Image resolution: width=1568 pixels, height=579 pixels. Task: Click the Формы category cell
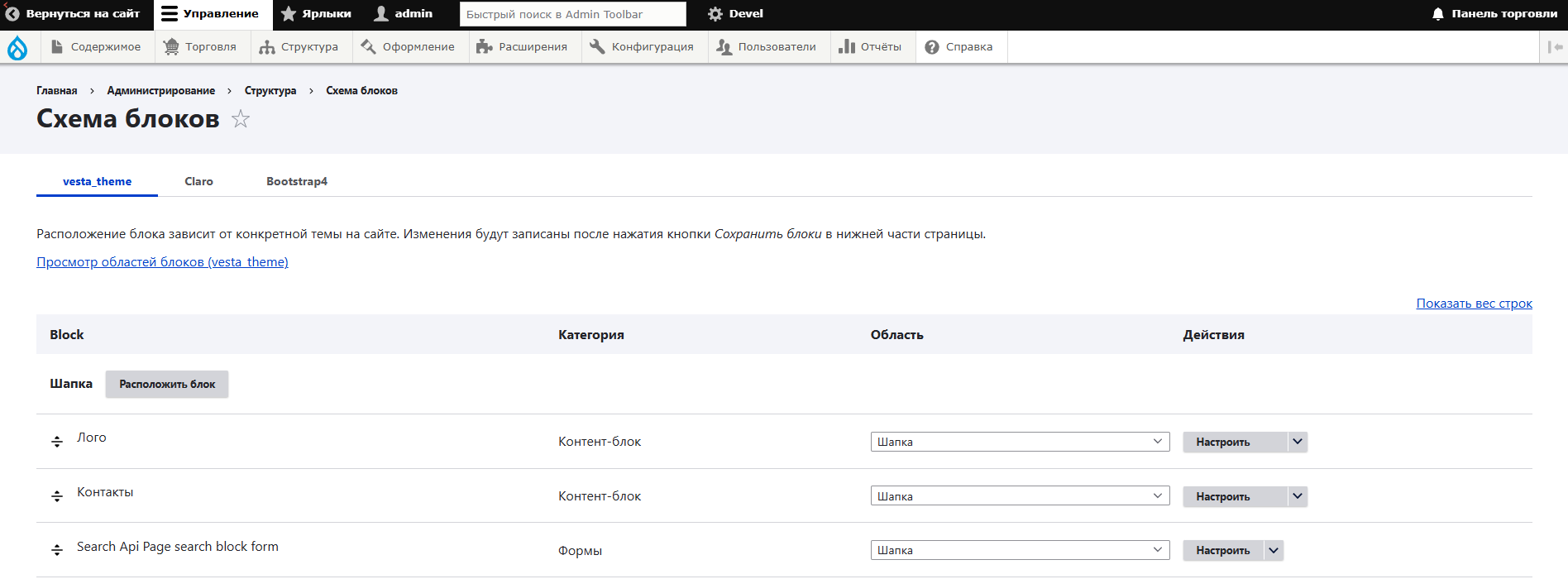coord(580,551)
